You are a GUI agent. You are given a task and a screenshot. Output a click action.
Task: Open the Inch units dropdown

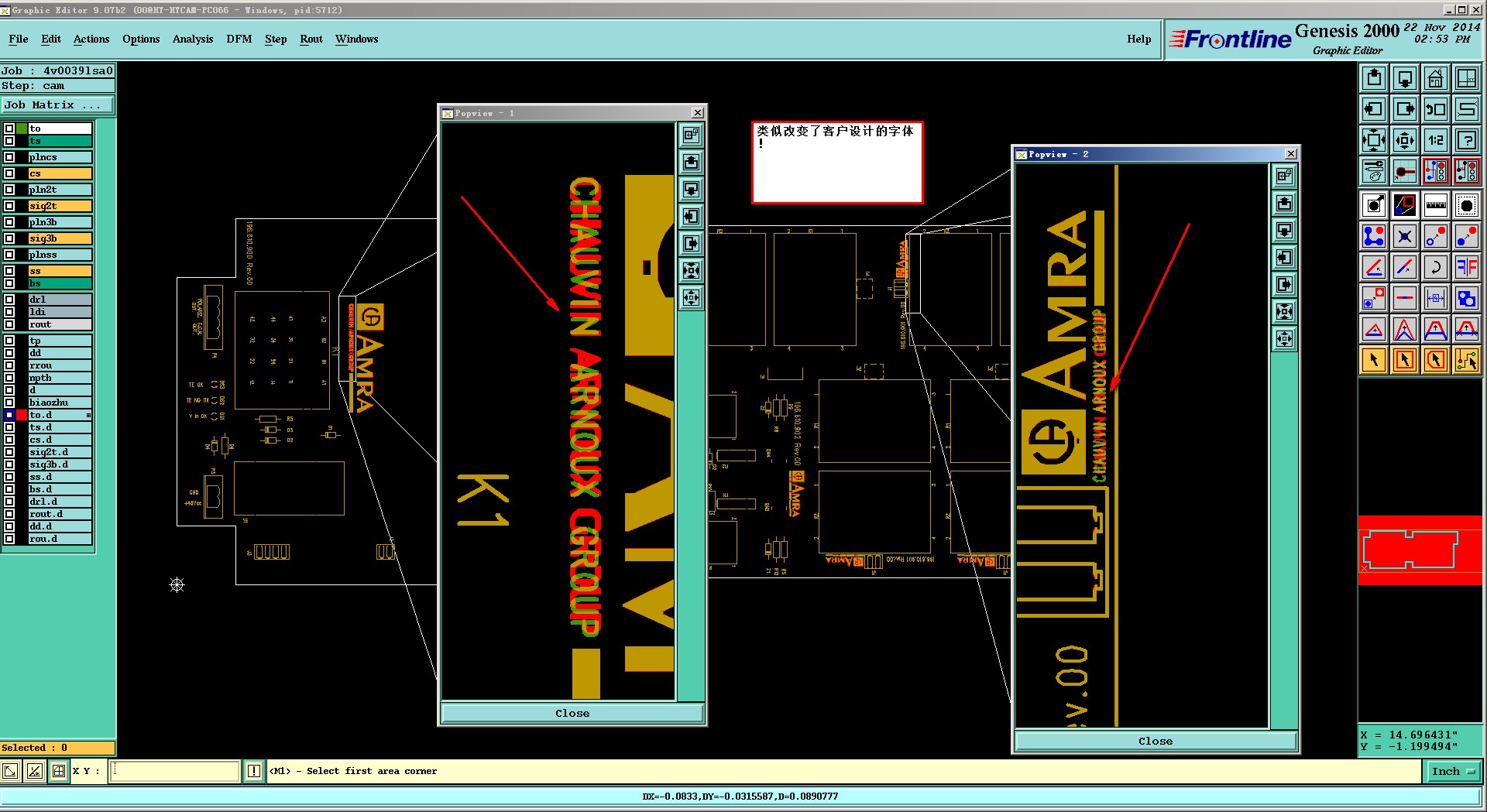[x=1453, y=771]
